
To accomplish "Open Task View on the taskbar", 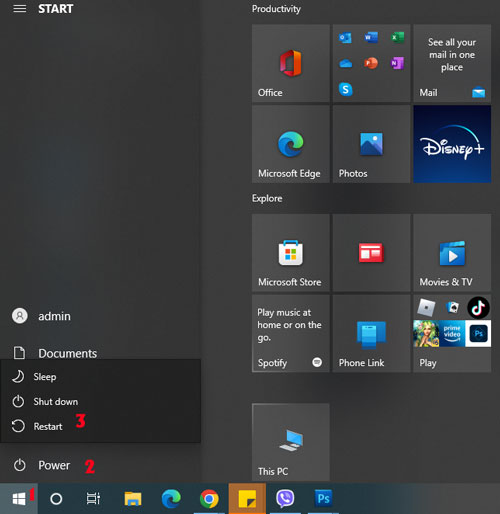I will [93, 499].
